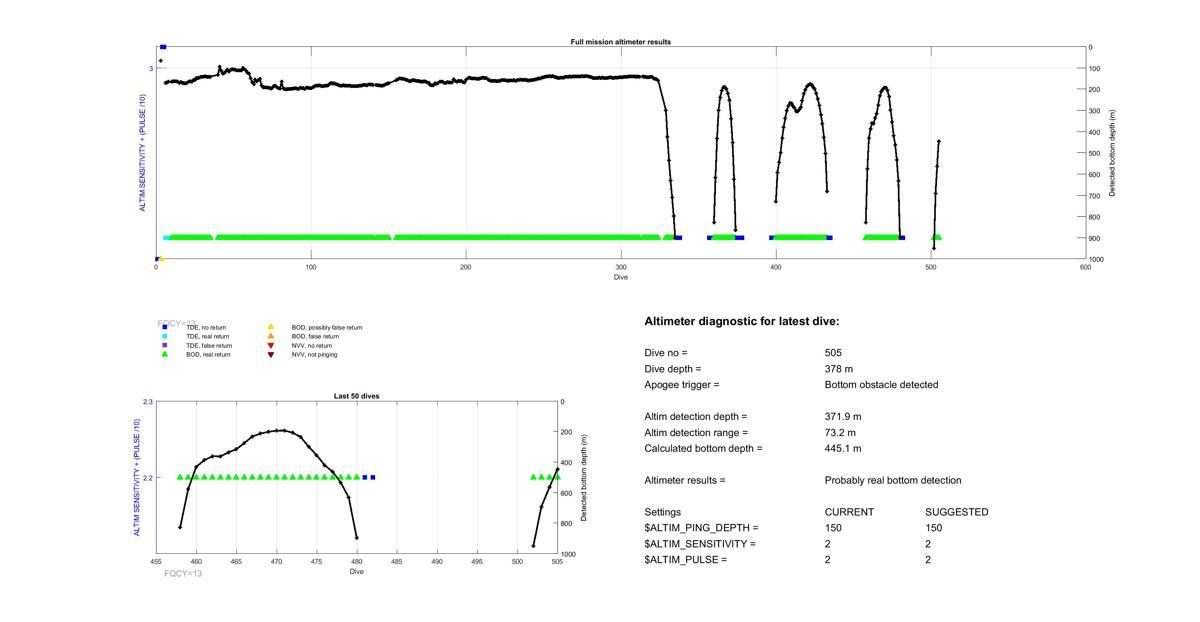This screenshot has height=622, width=1200.
Task: Click the 'Settings' column header
Action: 662,512
